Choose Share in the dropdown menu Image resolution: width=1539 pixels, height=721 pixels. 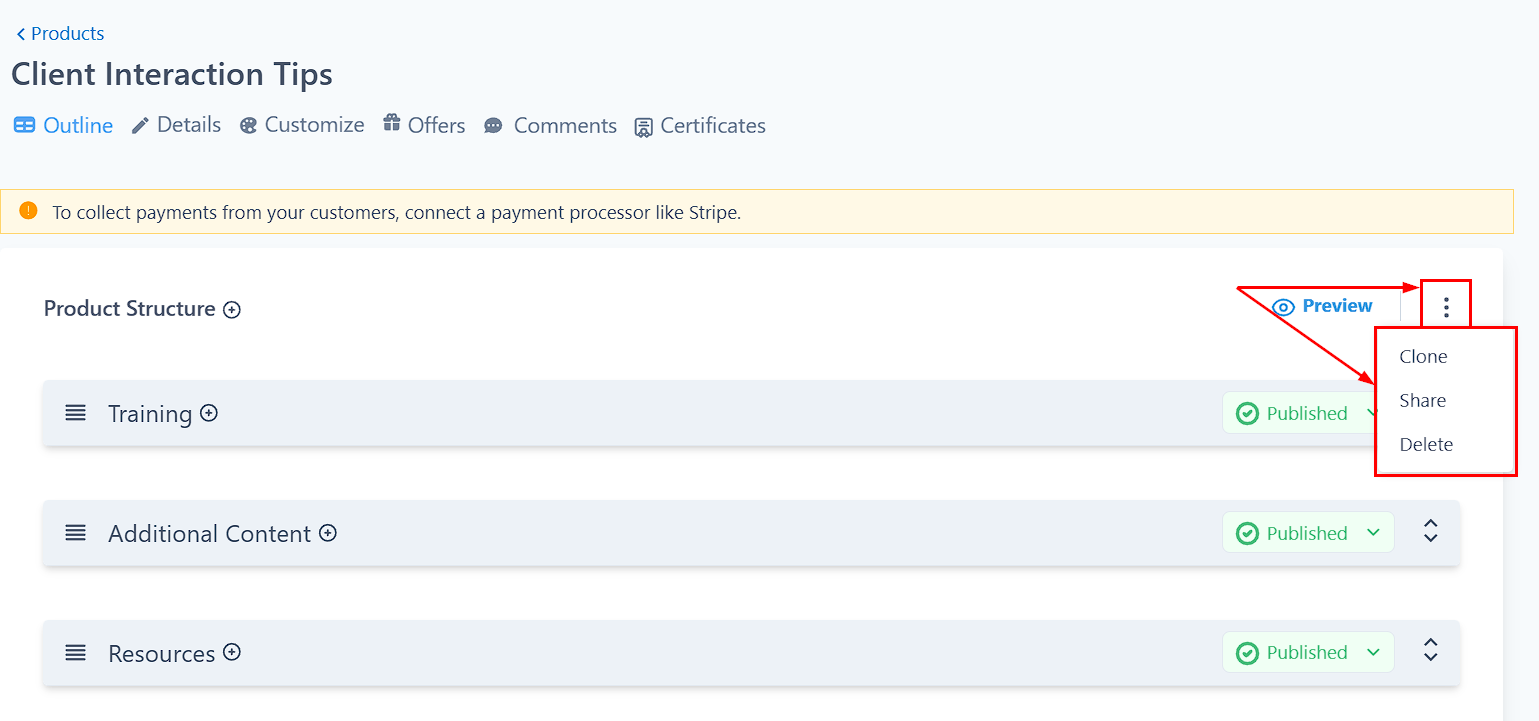[1422, 401]
